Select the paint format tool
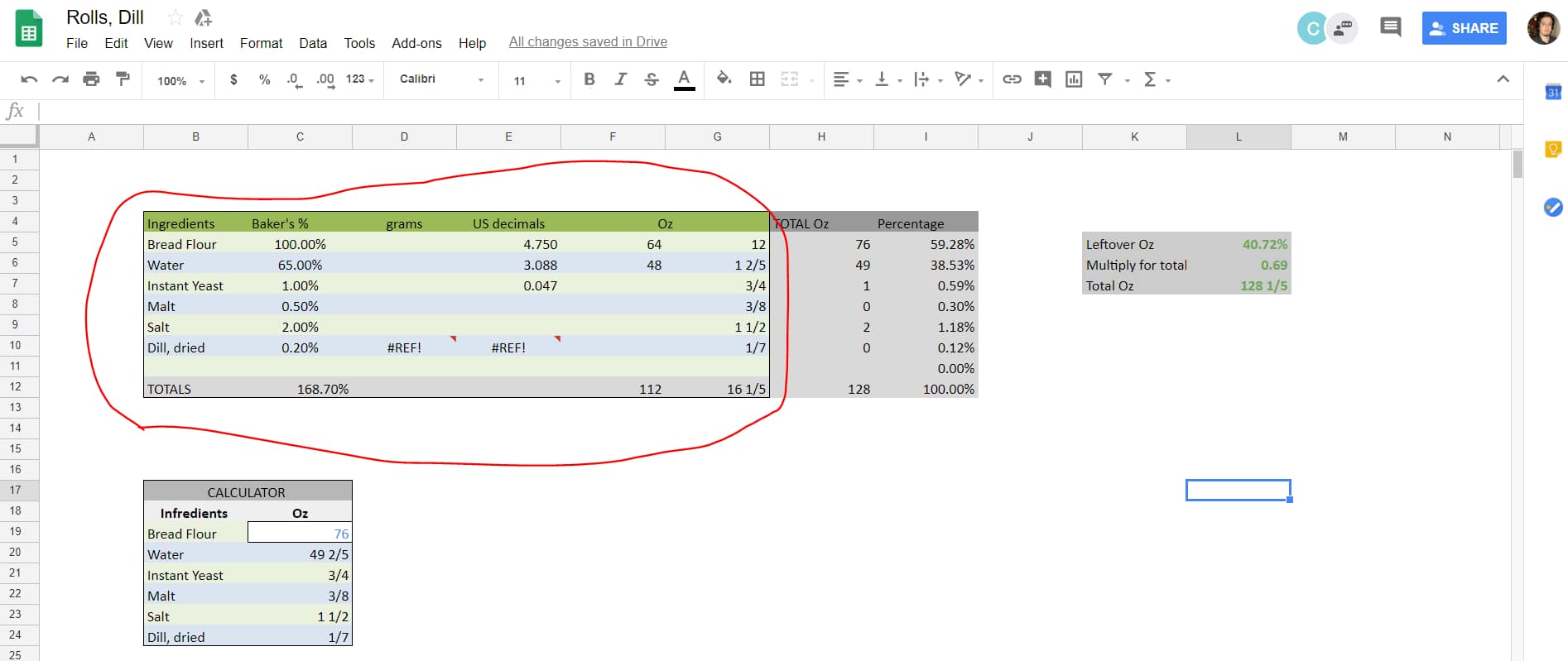Viewport: 1568px width, 661px height. [x=123, y=79]
